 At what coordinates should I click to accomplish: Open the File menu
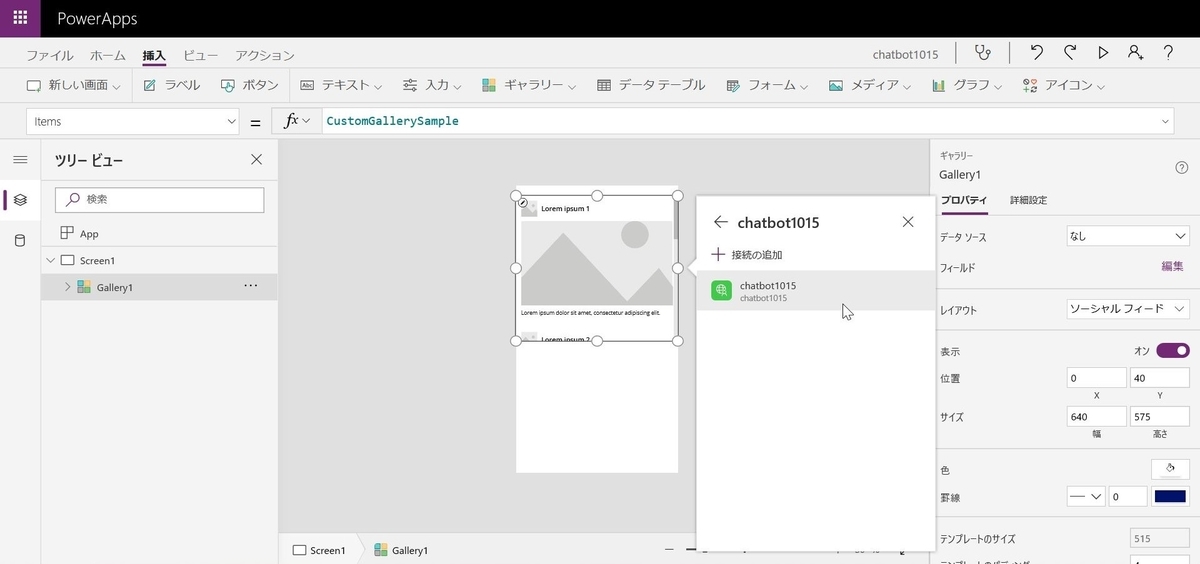click(x=49, y=55)
